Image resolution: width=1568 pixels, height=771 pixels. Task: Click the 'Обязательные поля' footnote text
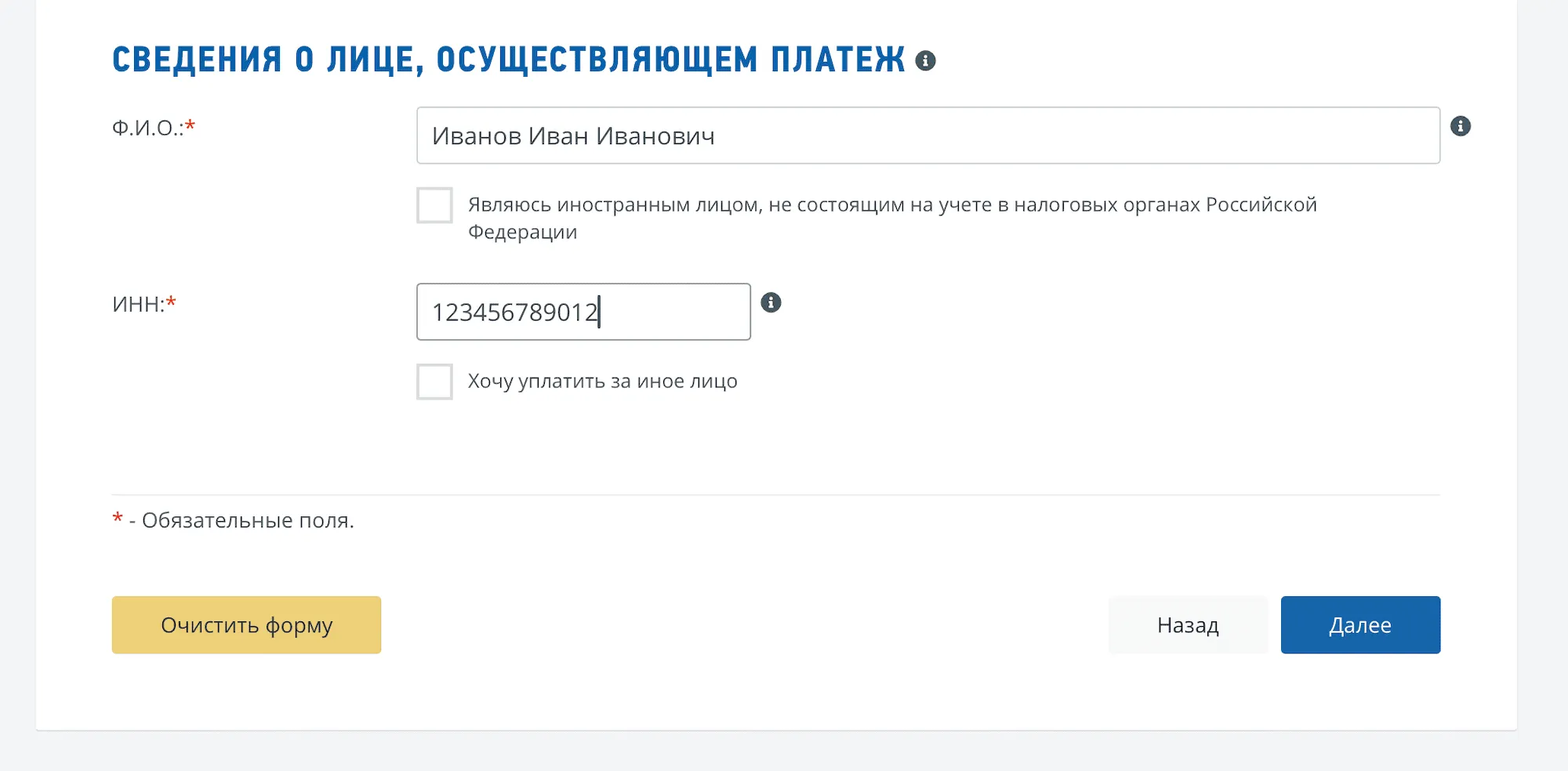[248, 520]
